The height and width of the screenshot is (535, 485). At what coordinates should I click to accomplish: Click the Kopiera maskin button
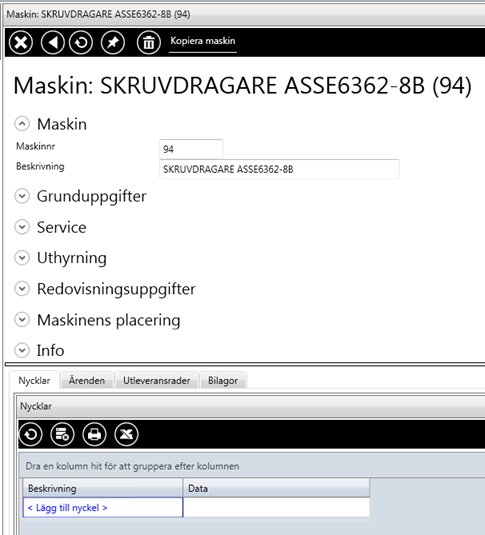(x=203, y=41)
